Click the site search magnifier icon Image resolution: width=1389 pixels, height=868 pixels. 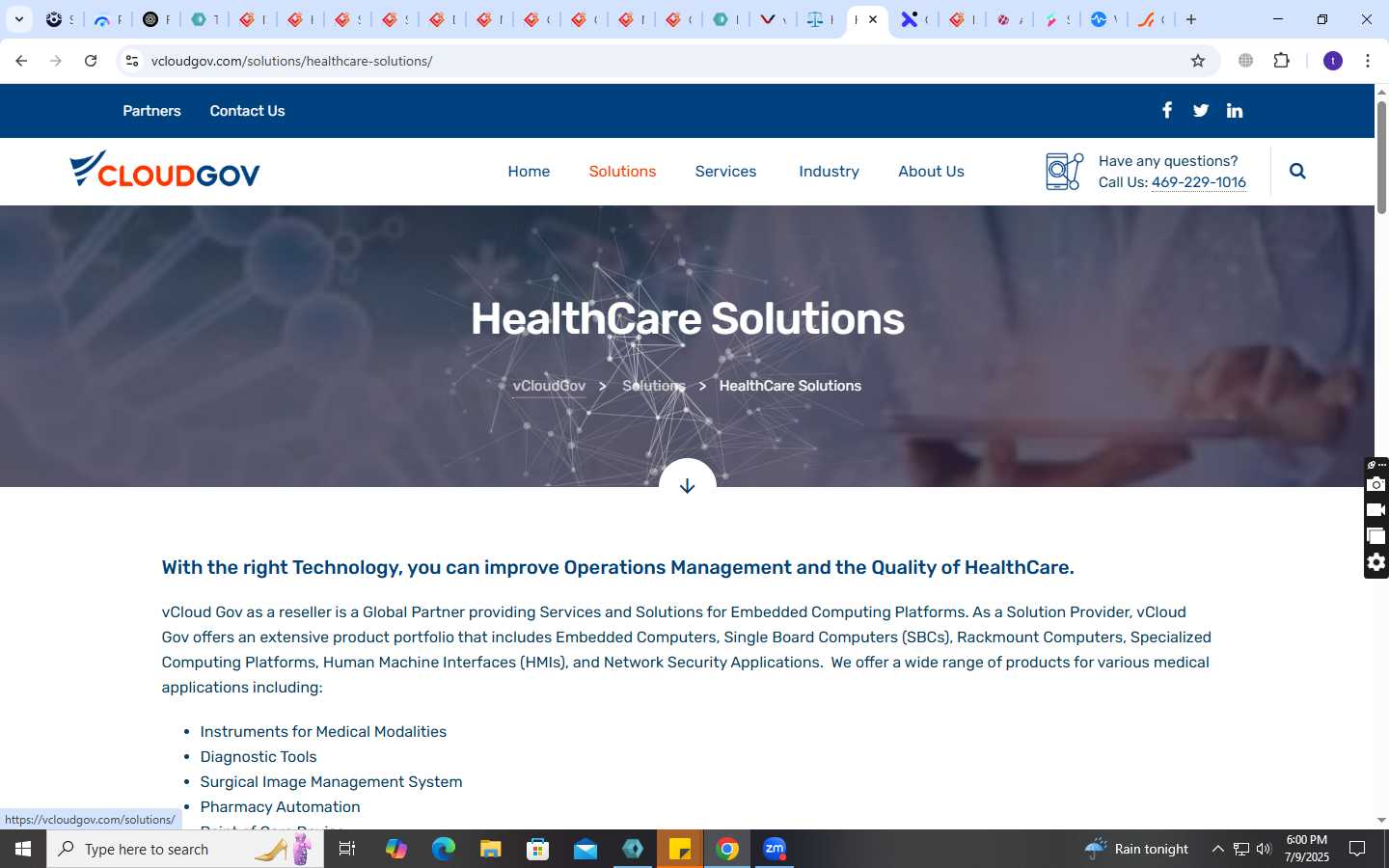[x=1297, y=171]
